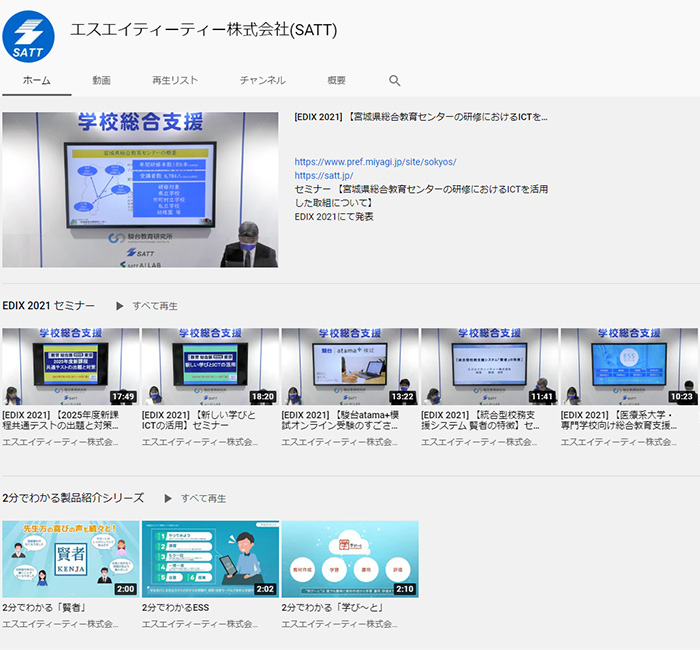Viewport: 700px width, 650px height.
Task: Open the pref.miyagi.jp sokyos link
Action: (375, 162)
